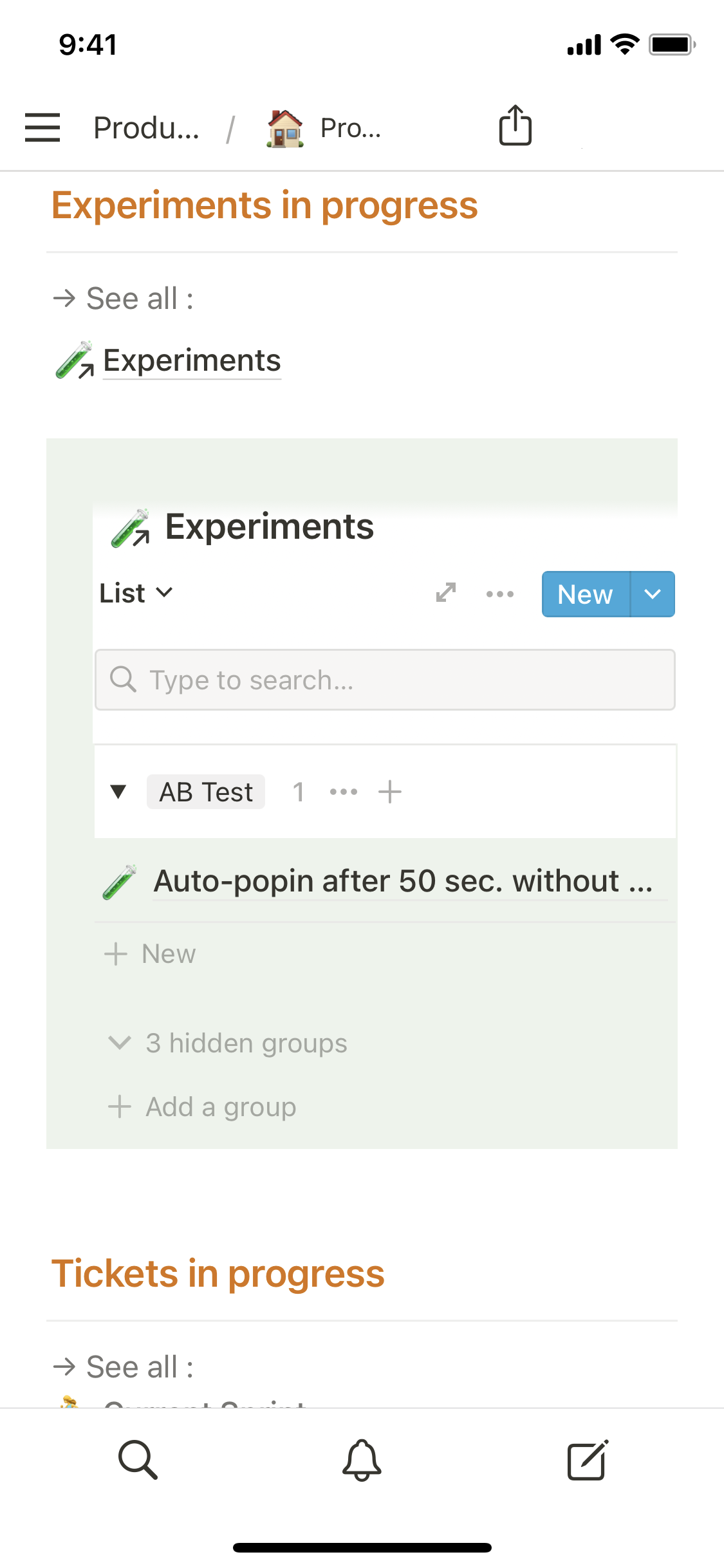The width and height of the screenshot is (724, 1568).
Task: Add item to AB Test group
Action: click(390, 792)
